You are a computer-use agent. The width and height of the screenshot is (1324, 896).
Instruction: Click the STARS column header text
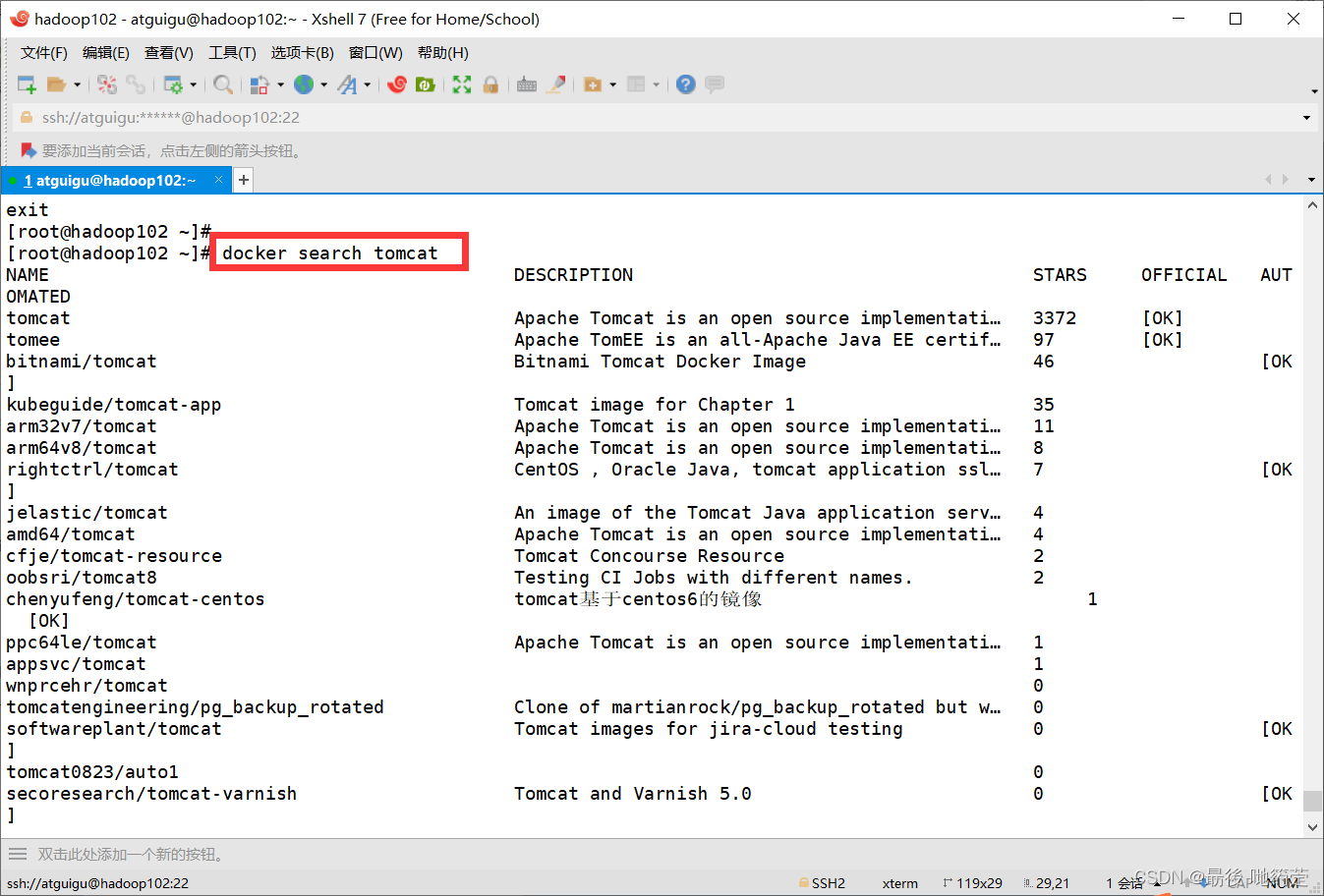pos(1060,275)
